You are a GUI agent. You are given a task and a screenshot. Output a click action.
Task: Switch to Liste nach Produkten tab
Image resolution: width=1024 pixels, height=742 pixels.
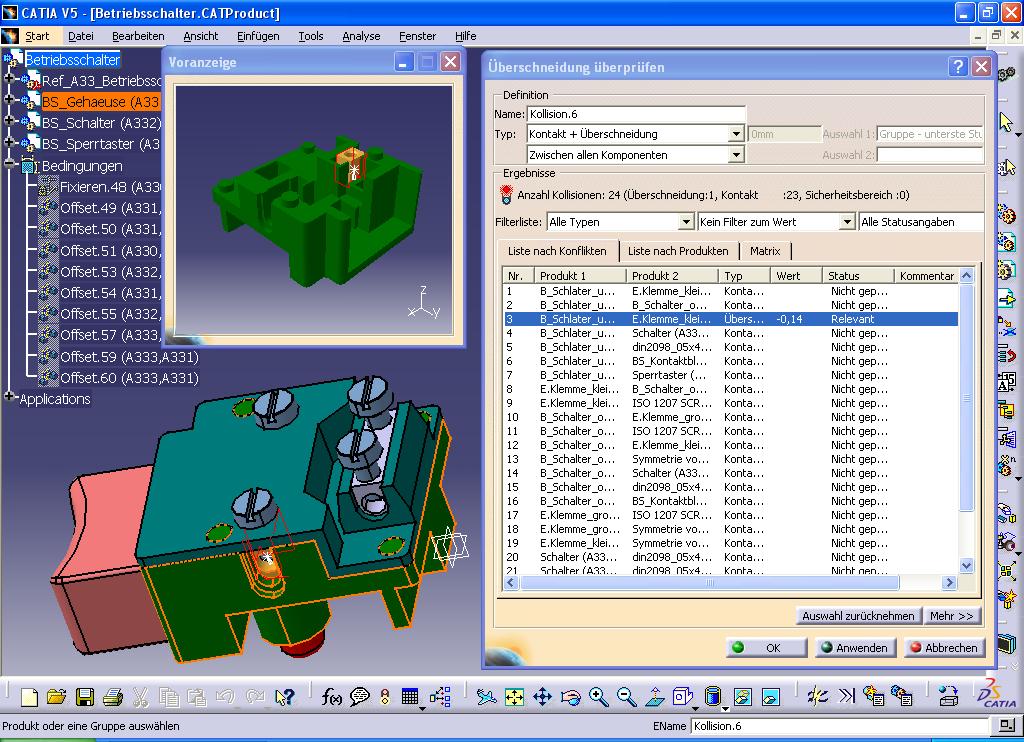(x=678, y=251)
